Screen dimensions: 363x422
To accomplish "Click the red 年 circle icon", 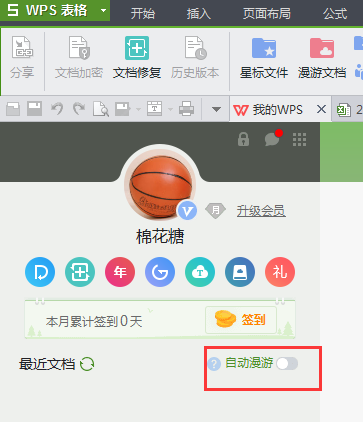I will click(x=120, y=272).
